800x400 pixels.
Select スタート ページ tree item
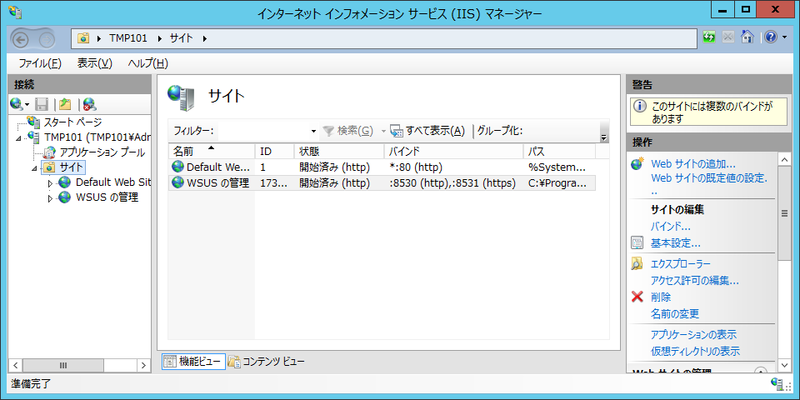pos(72,122)
